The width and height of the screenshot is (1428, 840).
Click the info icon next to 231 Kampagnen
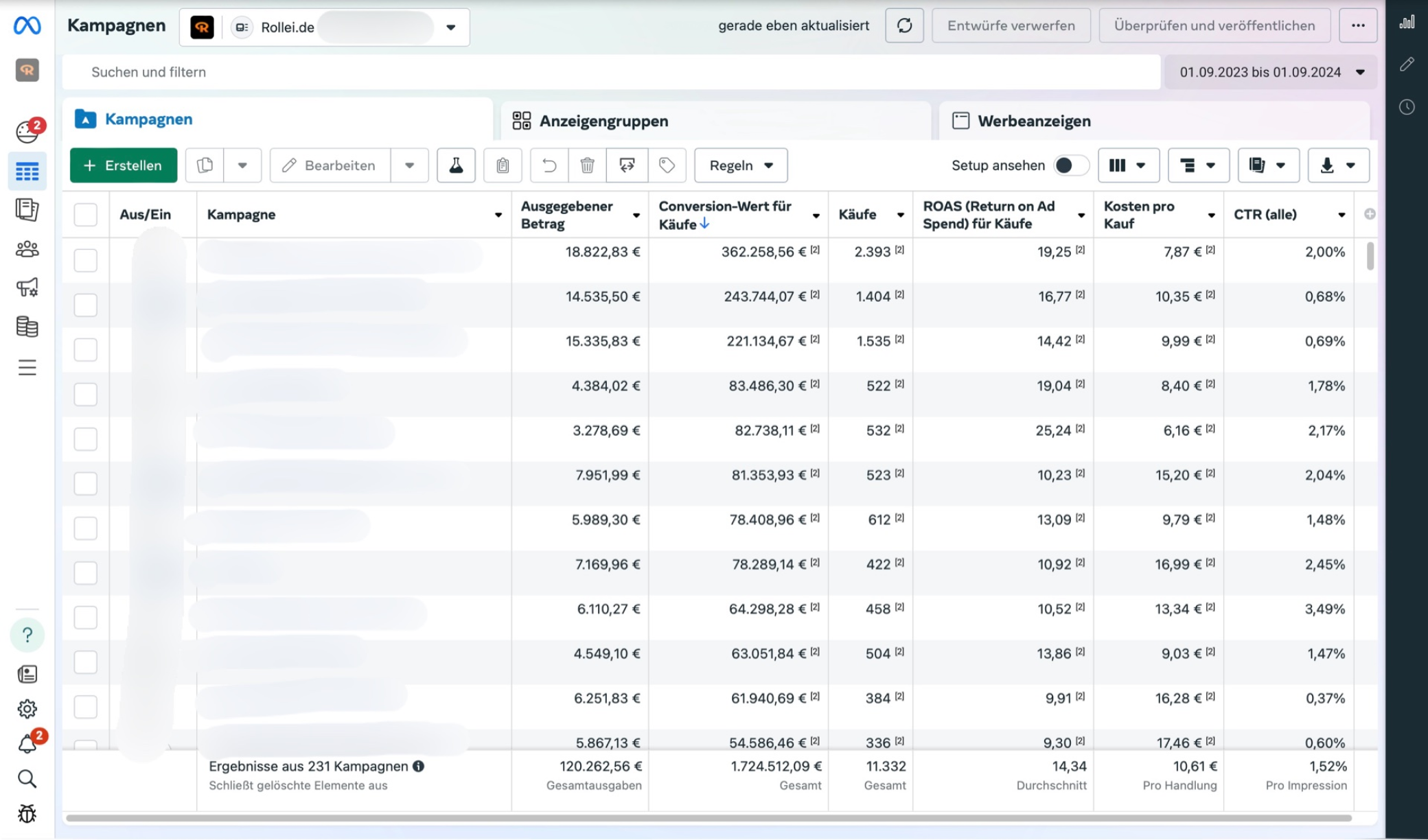[x=418, y=767]
